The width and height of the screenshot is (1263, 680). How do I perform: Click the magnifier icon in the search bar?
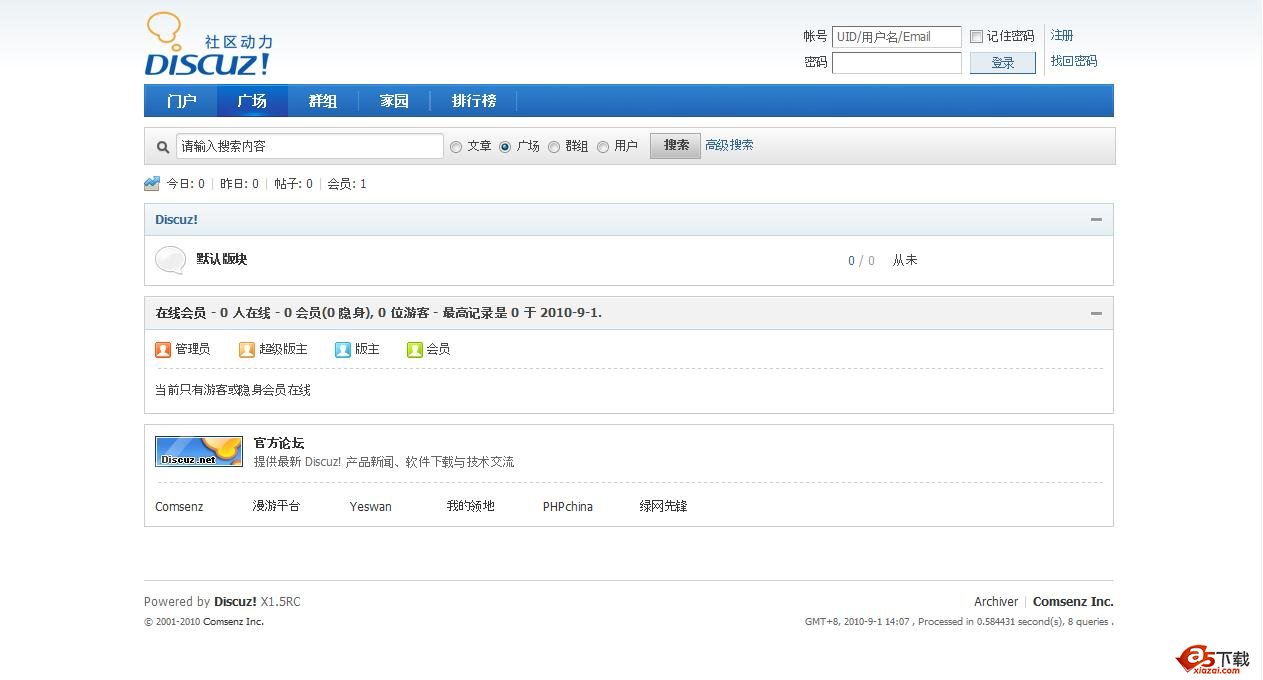point(162,146)
